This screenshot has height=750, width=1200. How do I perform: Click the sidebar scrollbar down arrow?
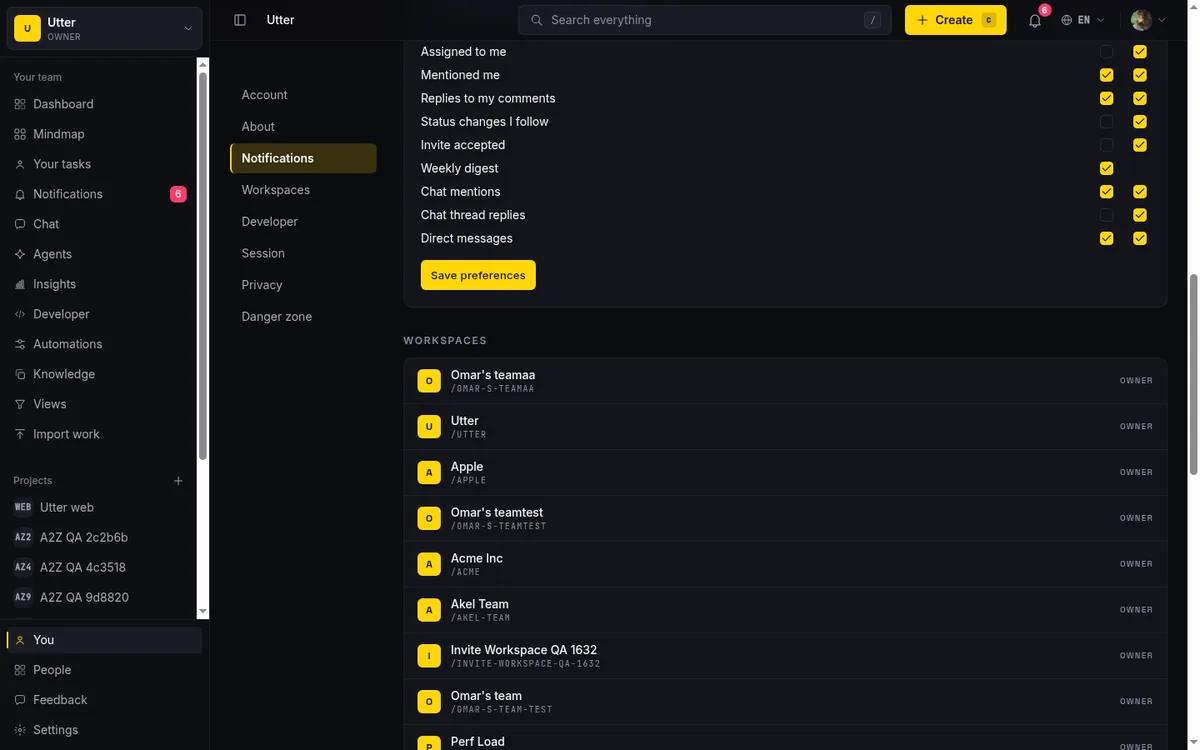coord(203,611)
